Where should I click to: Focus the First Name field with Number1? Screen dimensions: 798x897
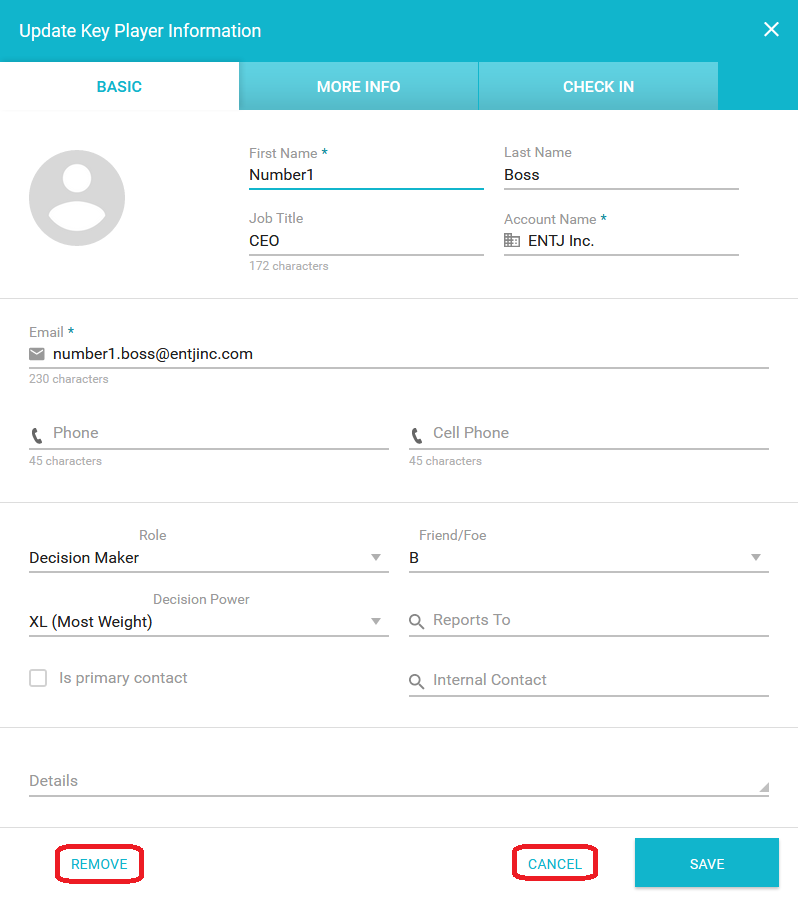pyautogui.click(x=366, y=175)
